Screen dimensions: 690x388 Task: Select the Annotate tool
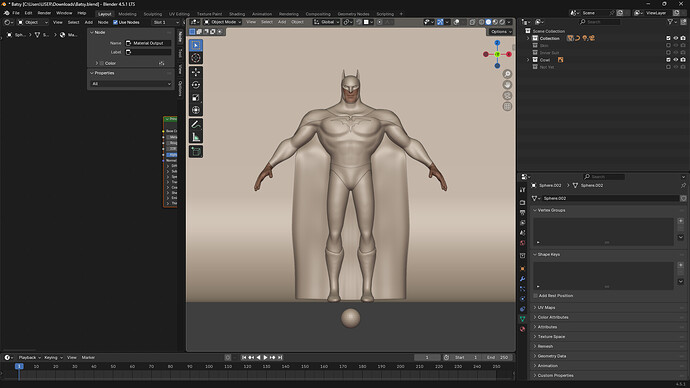click(x=196, y=125)
